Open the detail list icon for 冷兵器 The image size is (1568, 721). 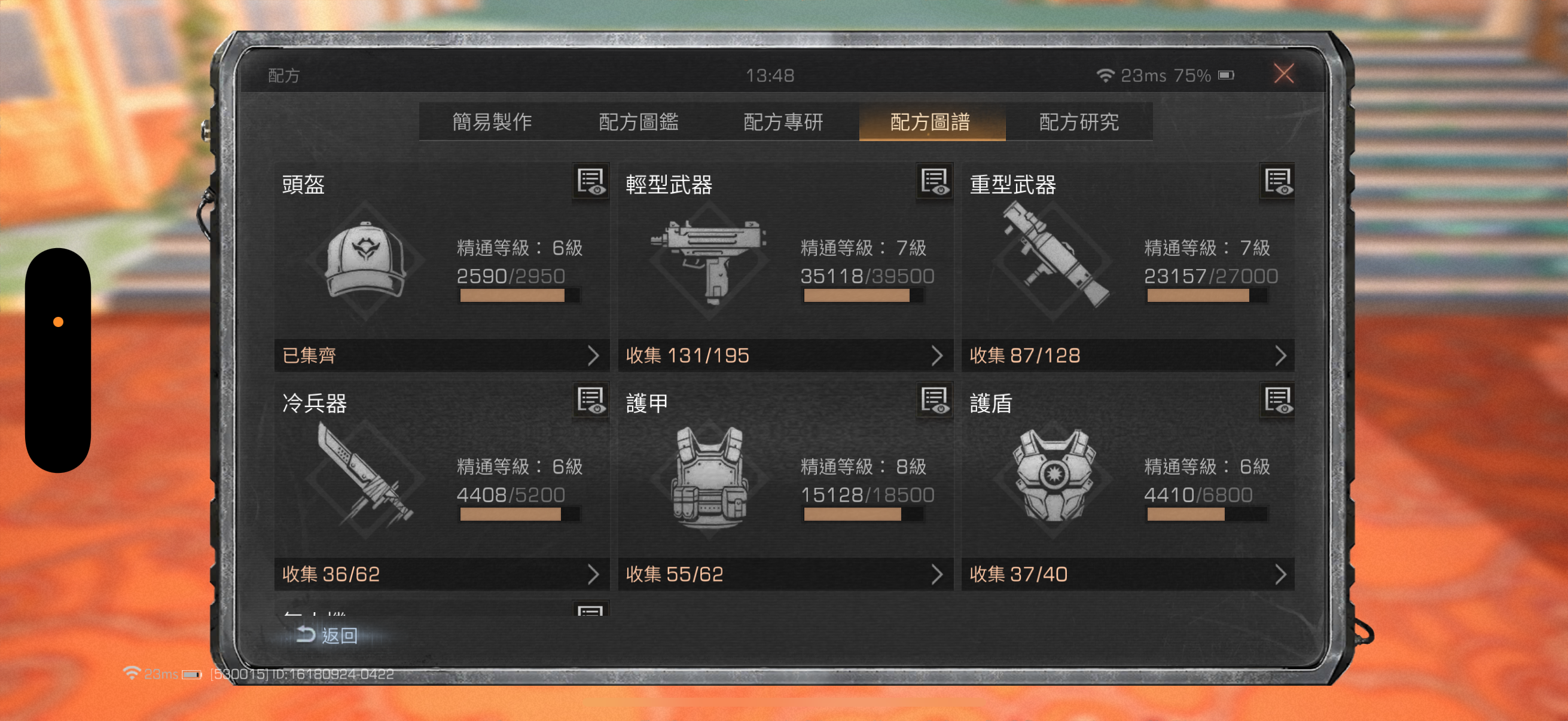click(x=590, y=401)
